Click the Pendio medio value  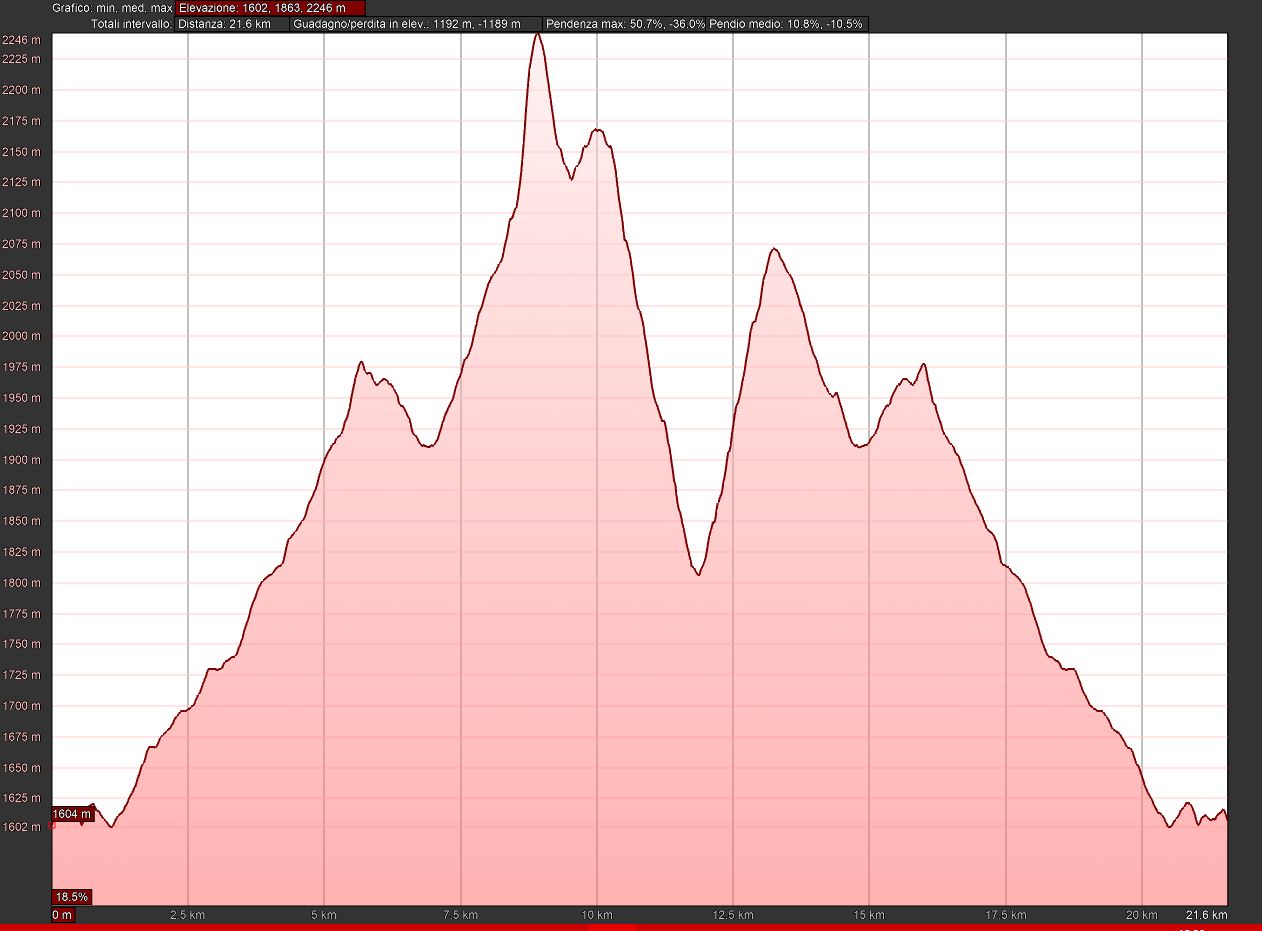point(786,23)
